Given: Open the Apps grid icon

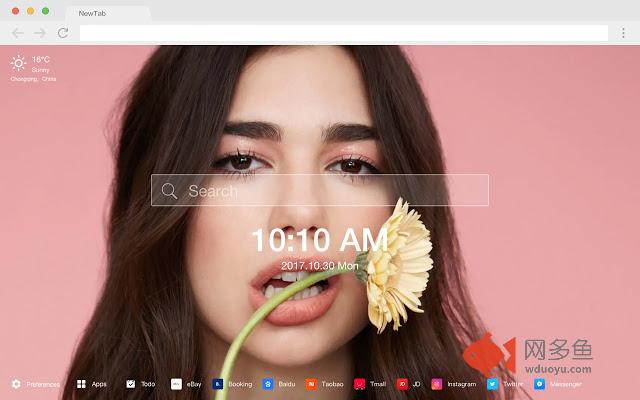Looking at the screenshot, I should (x=81, y=384).
